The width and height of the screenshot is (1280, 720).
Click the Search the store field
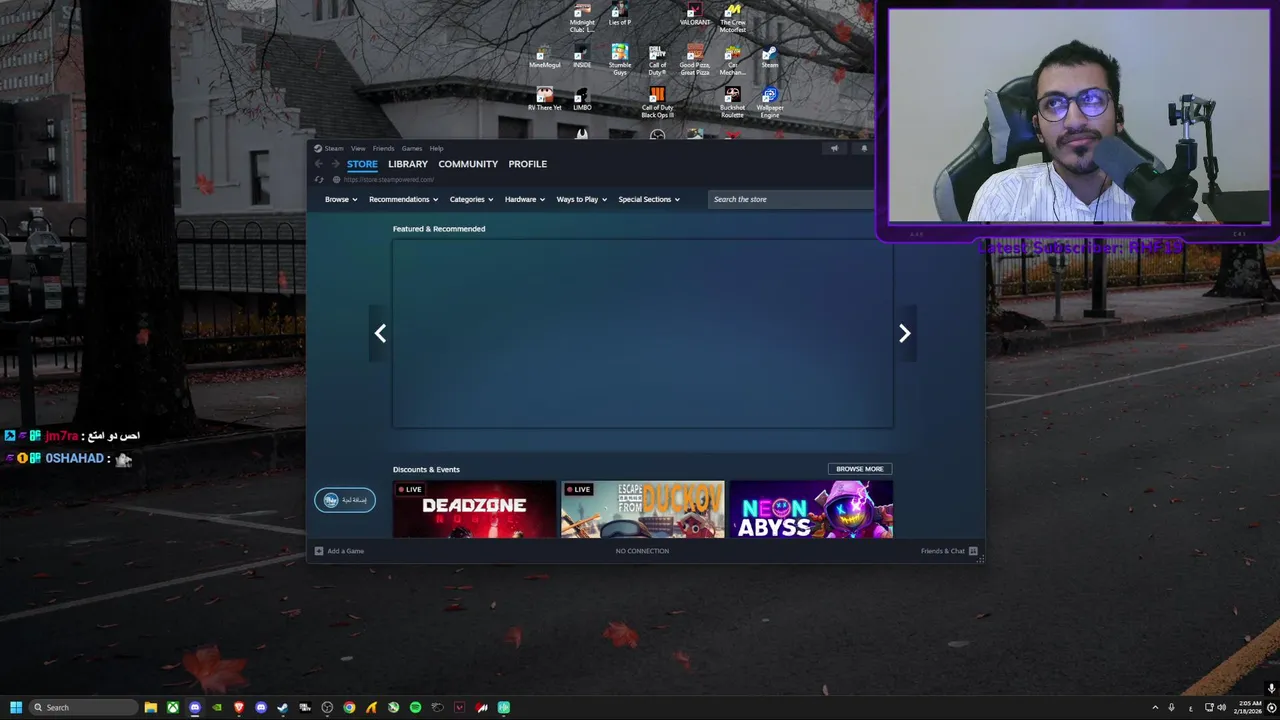(x=791, y=199)
